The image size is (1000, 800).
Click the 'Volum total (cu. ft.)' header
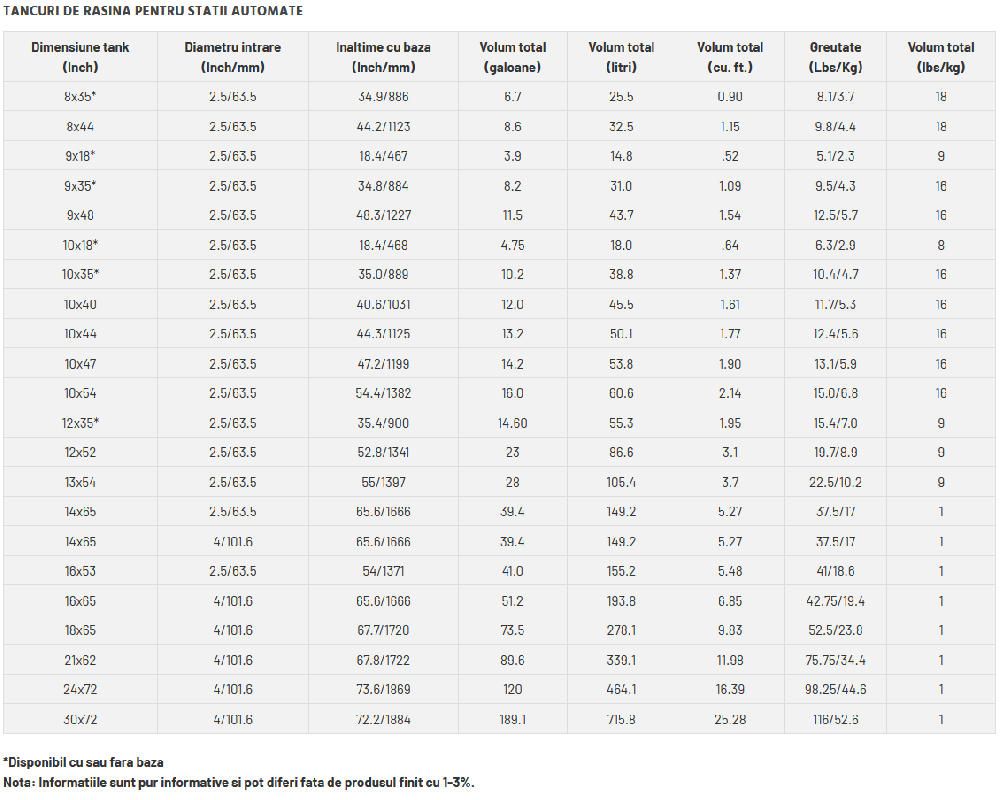tap(730, 57)
